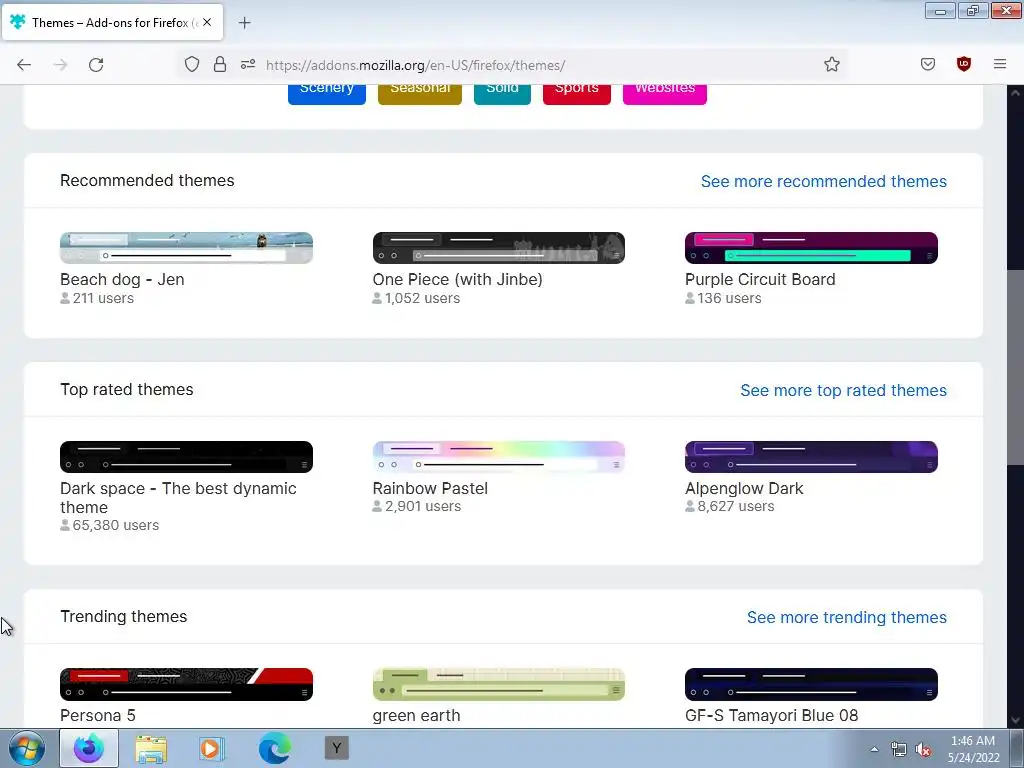Viewport: 1024px width, 768px height.
Task: Open the Beach dog - Jen theme preview
Action: (186, 248)
